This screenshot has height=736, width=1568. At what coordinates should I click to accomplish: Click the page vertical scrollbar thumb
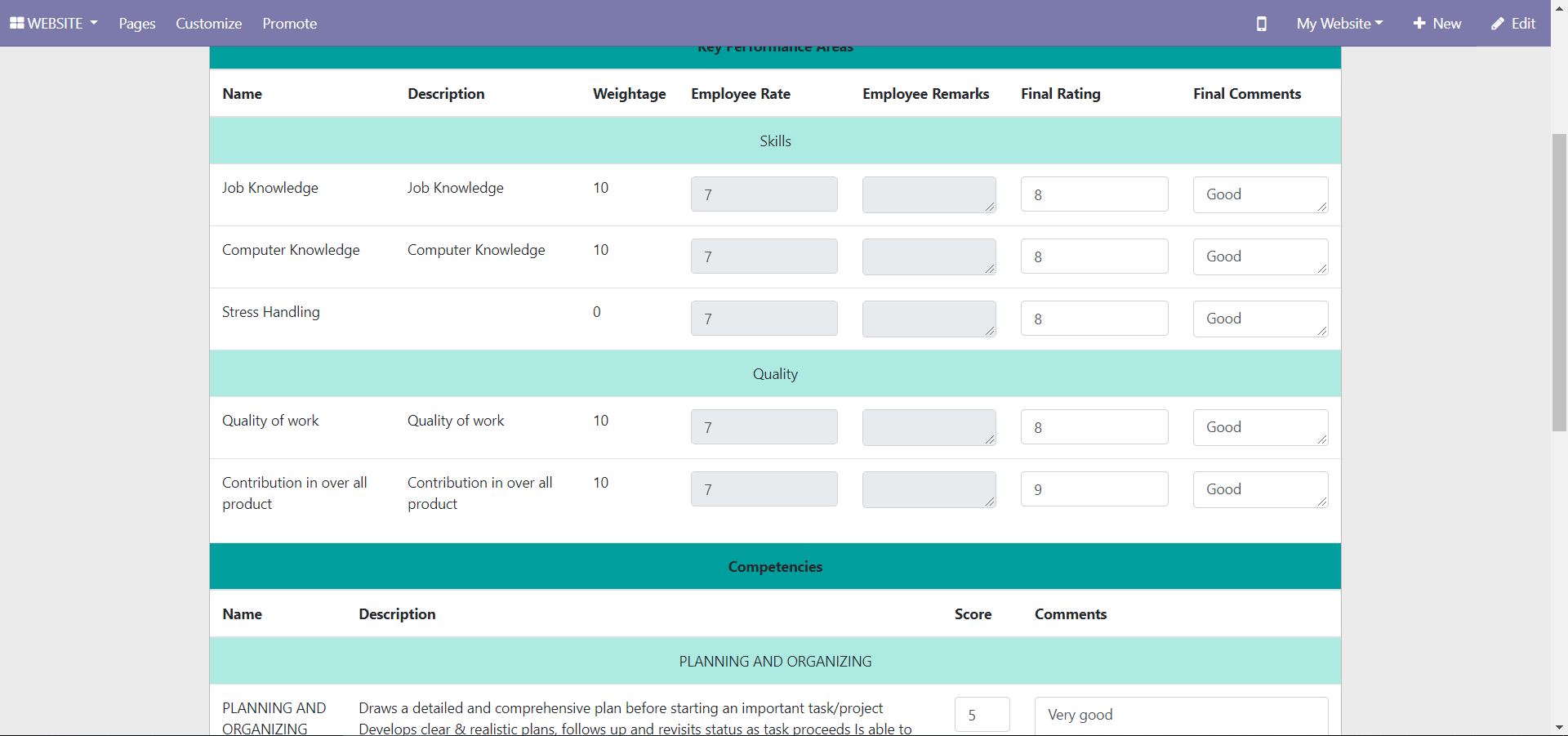(1559, 282)
